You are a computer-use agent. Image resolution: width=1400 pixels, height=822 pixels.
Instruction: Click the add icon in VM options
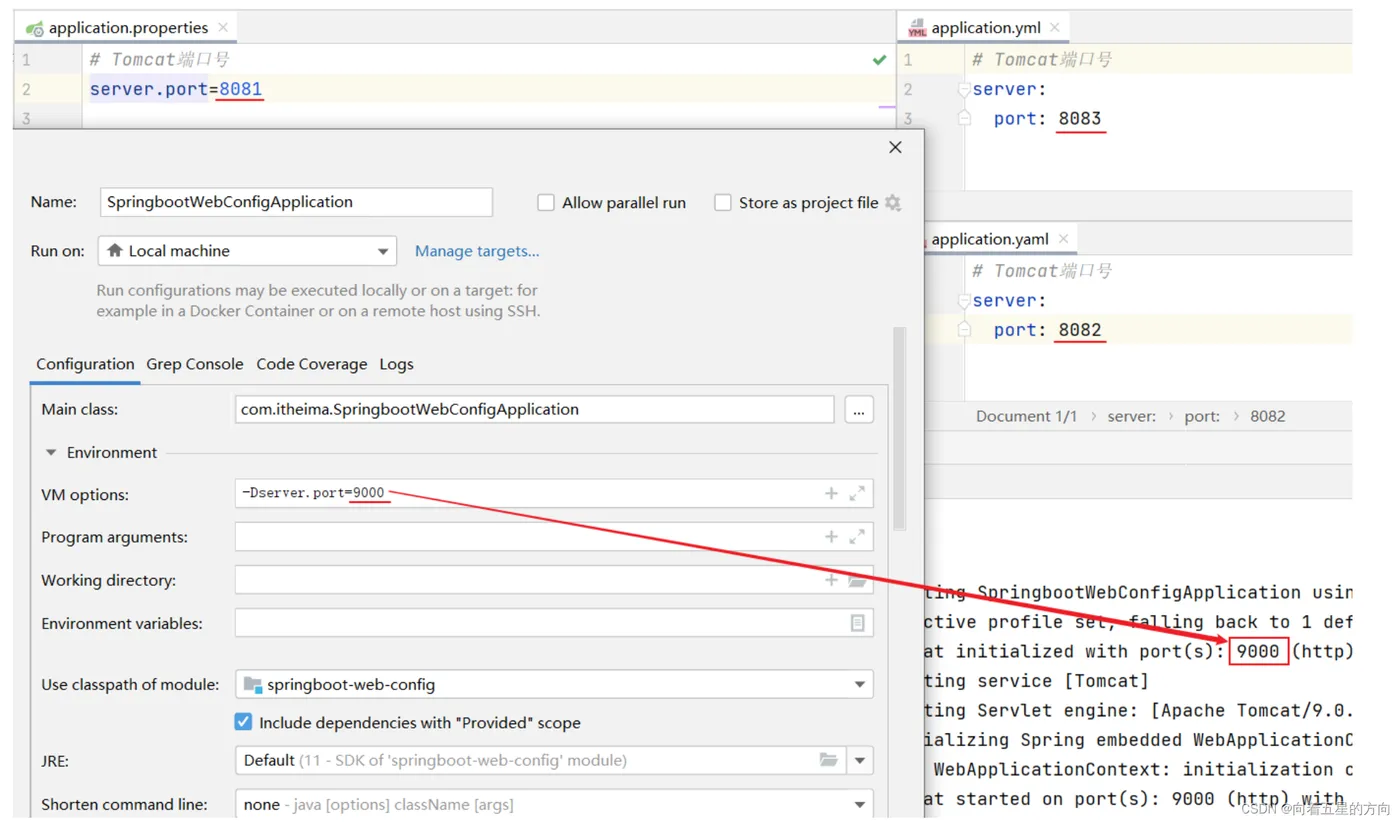point(831,493)
